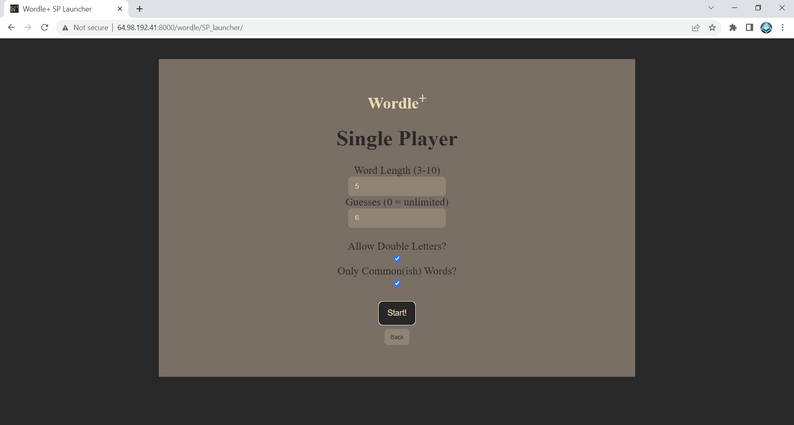Close the Wordle+ SP Launcher tab
The height and width of the screenshot is (425, 794).
[120, 9]
